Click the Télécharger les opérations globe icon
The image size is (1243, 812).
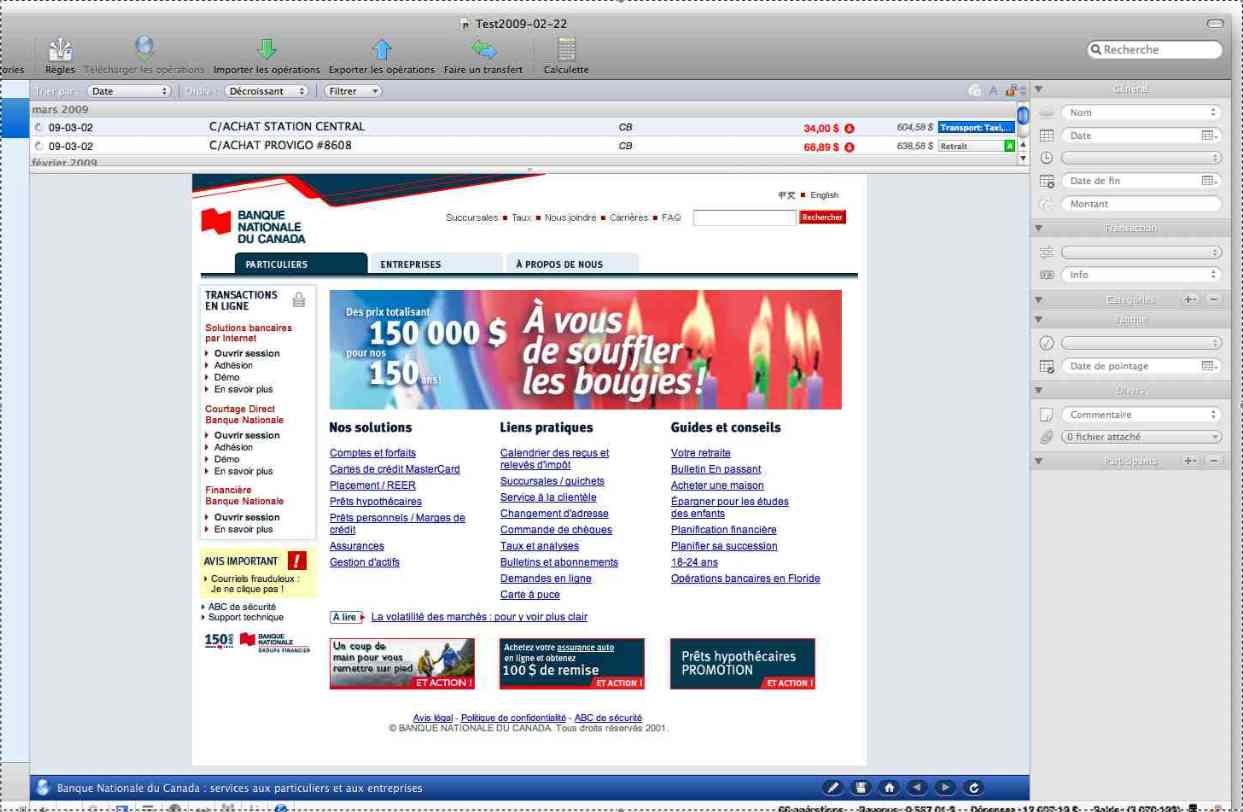pos(145,49)
